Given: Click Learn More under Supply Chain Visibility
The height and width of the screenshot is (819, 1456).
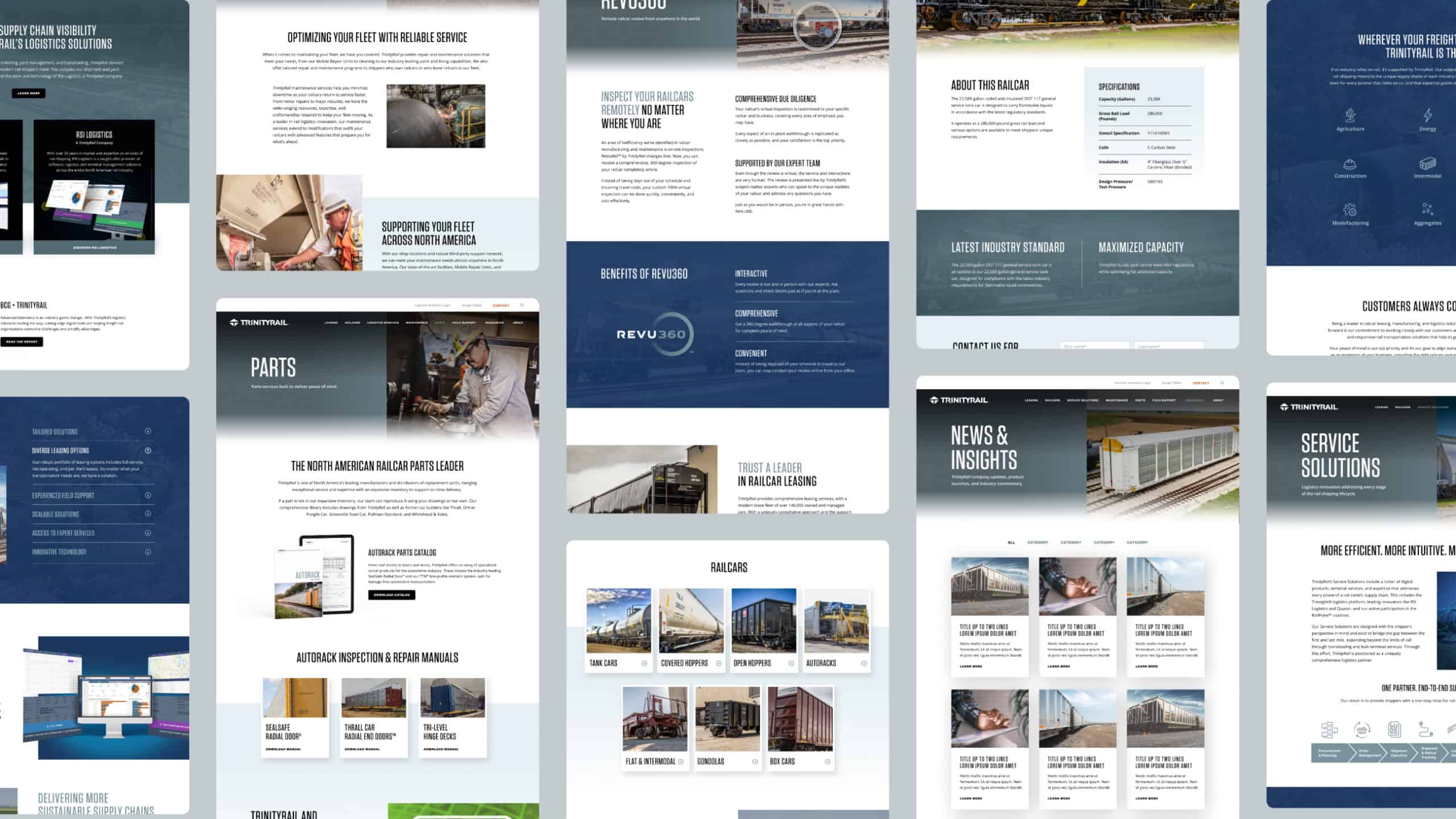Looking at the screenshot, I should [28, 93].
